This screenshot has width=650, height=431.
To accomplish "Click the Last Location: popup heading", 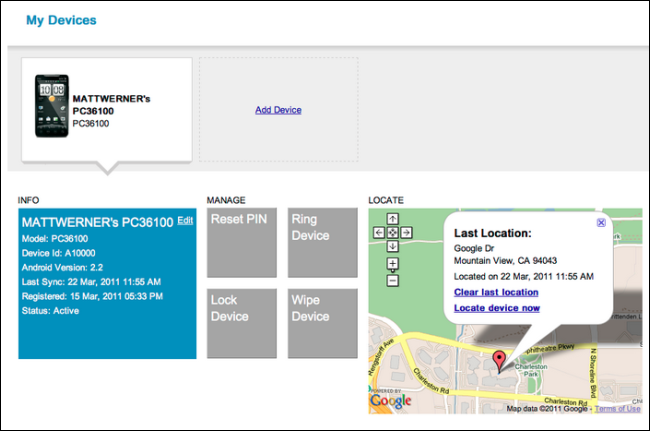I will pos(492,233).
